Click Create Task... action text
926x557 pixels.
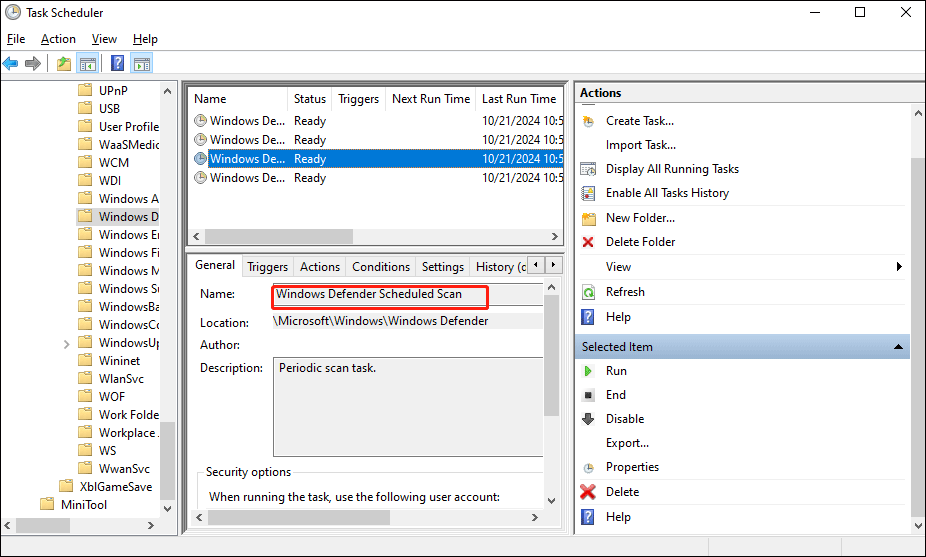[x=640, y=121]
